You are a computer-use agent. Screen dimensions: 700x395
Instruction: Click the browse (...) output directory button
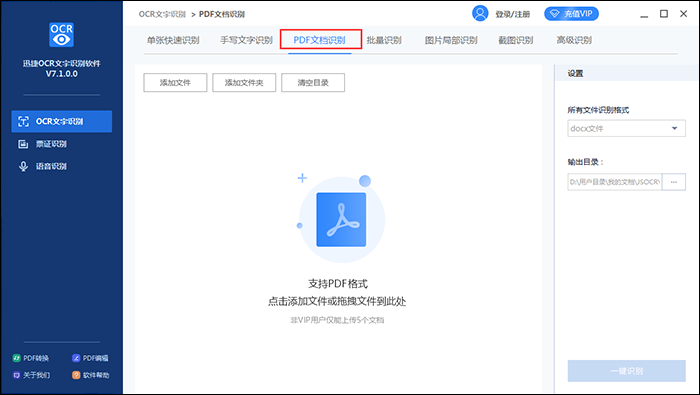(674, 182)
